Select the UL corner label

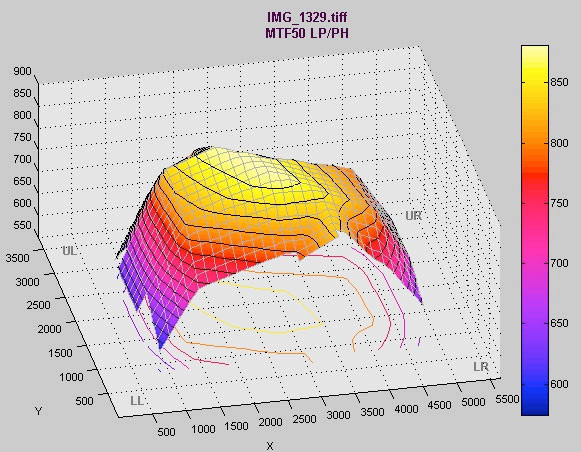coord(70,251)
